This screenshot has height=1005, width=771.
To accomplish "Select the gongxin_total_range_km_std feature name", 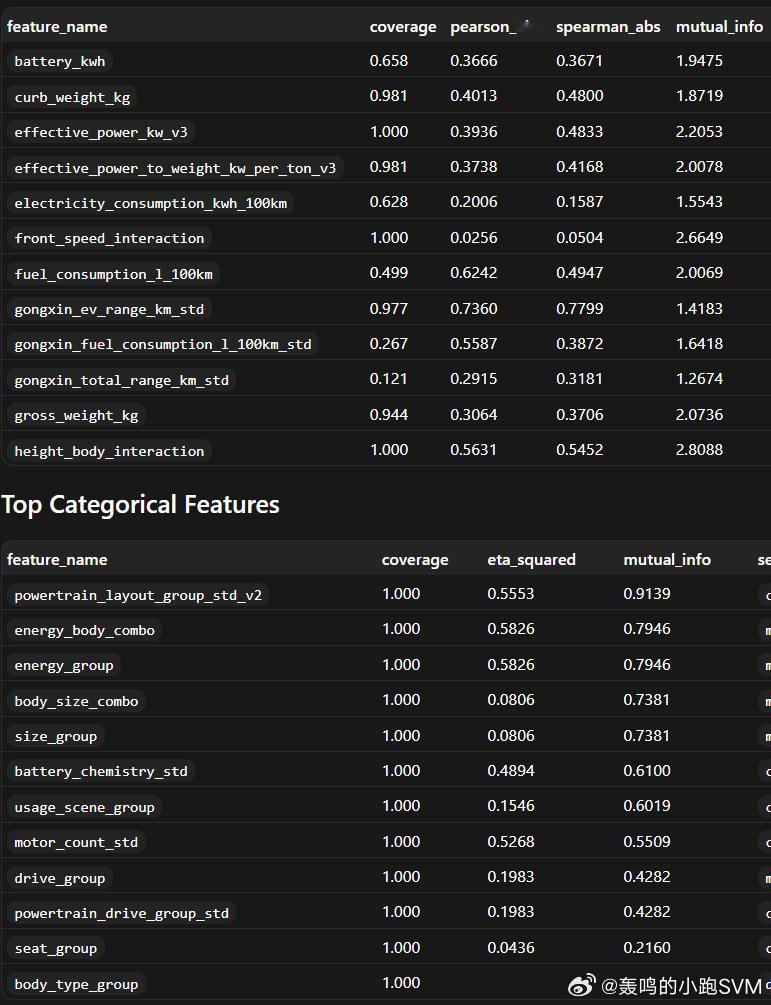I will tap(122, 381).
